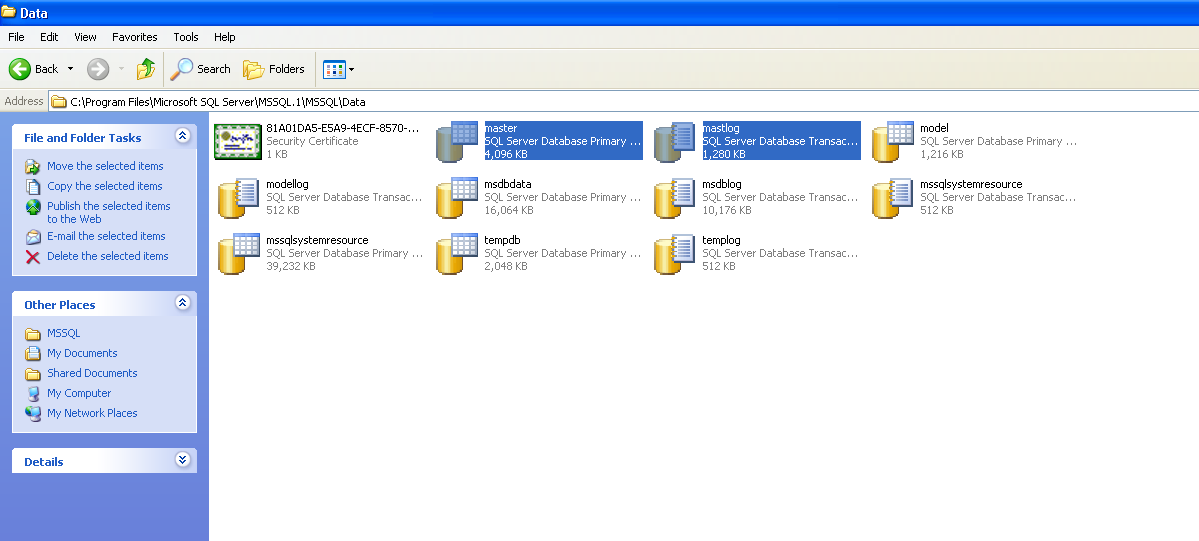
Task: Open the Search magnifier tool
Action: point(200,69)
